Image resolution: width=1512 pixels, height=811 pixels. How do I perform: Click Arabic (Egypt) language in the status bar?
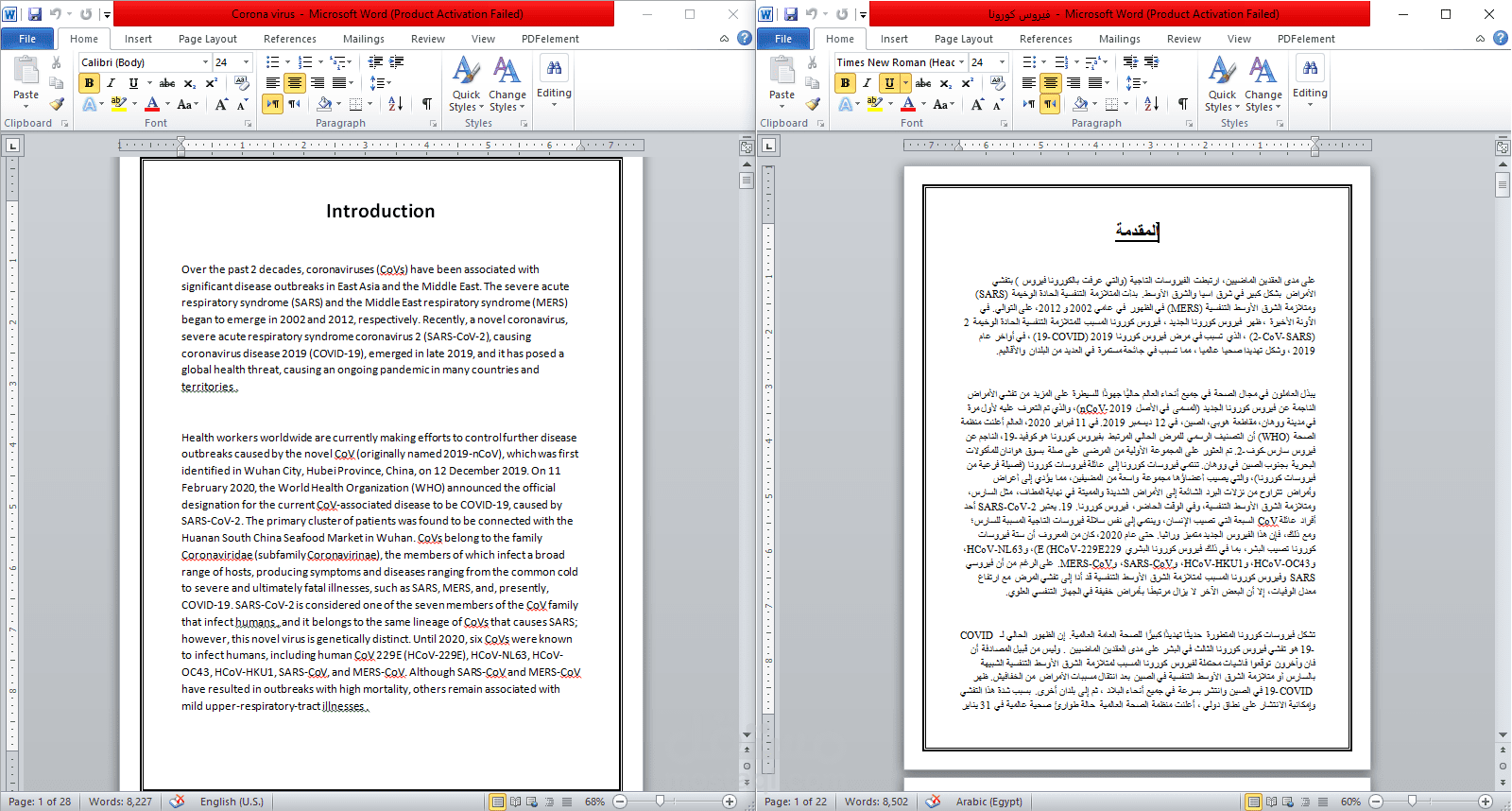pos(988,802)
